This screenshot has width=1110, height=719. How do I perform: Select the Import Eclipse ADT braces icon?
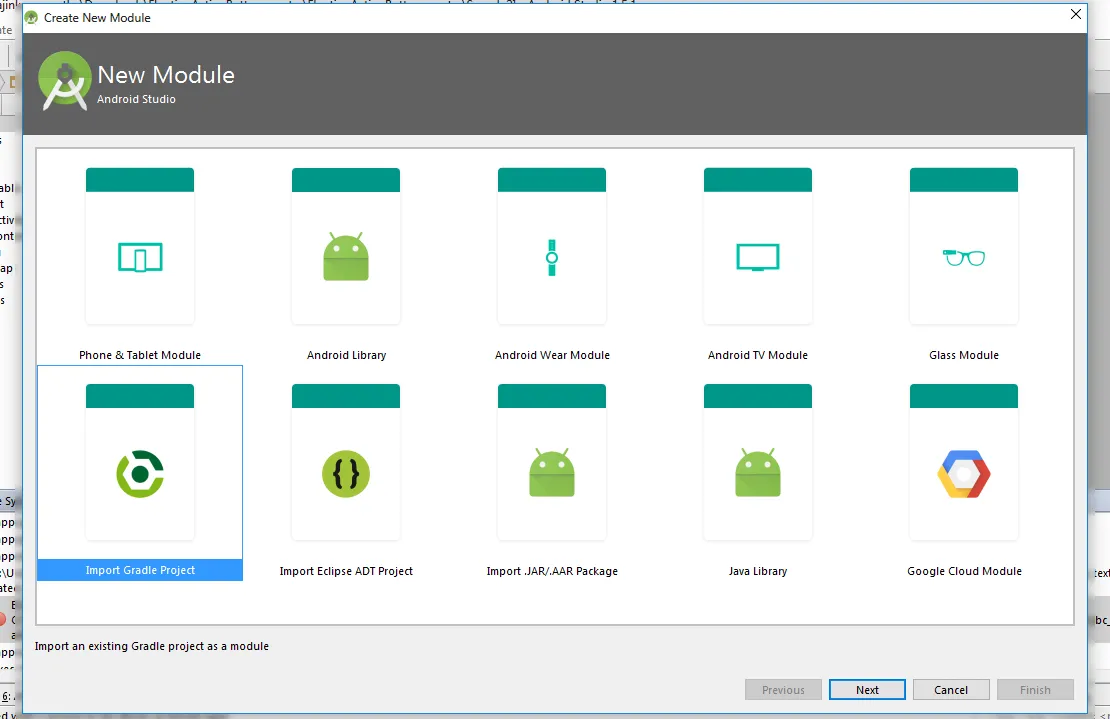pos(345,473)
